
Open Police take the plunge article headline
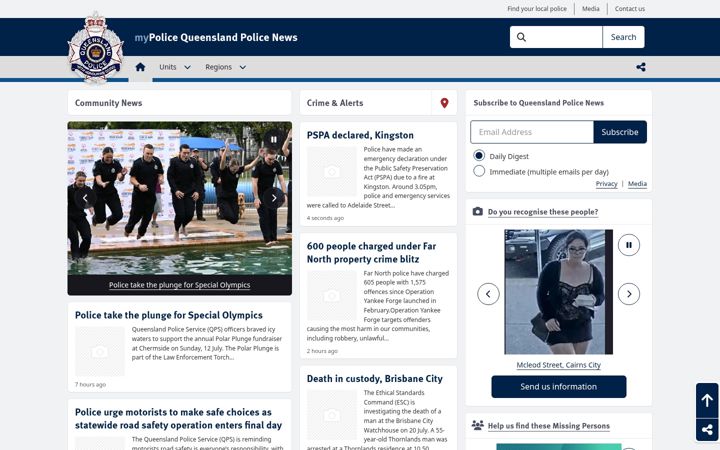click(x=169, y=315)
